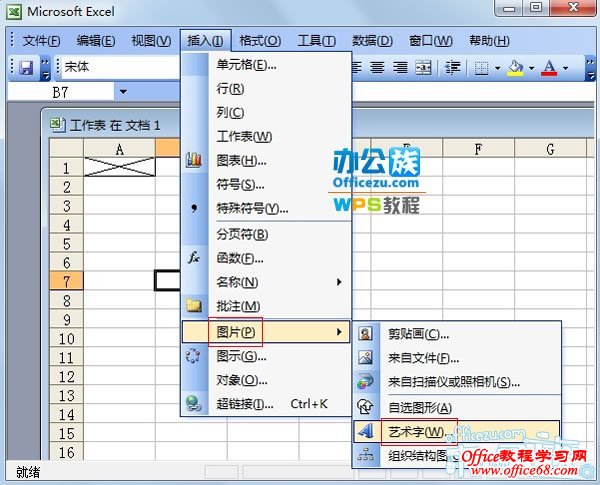Select column G header
This screenshot has height=485, width=600.
coord(550,149)
